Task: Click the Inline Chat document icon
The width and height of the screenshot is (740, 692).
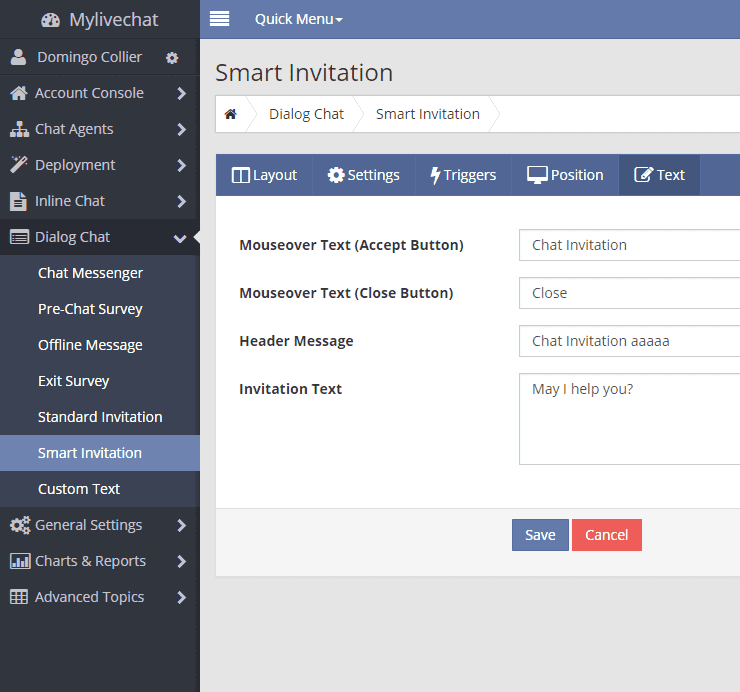Action: (x=18, y=201)
